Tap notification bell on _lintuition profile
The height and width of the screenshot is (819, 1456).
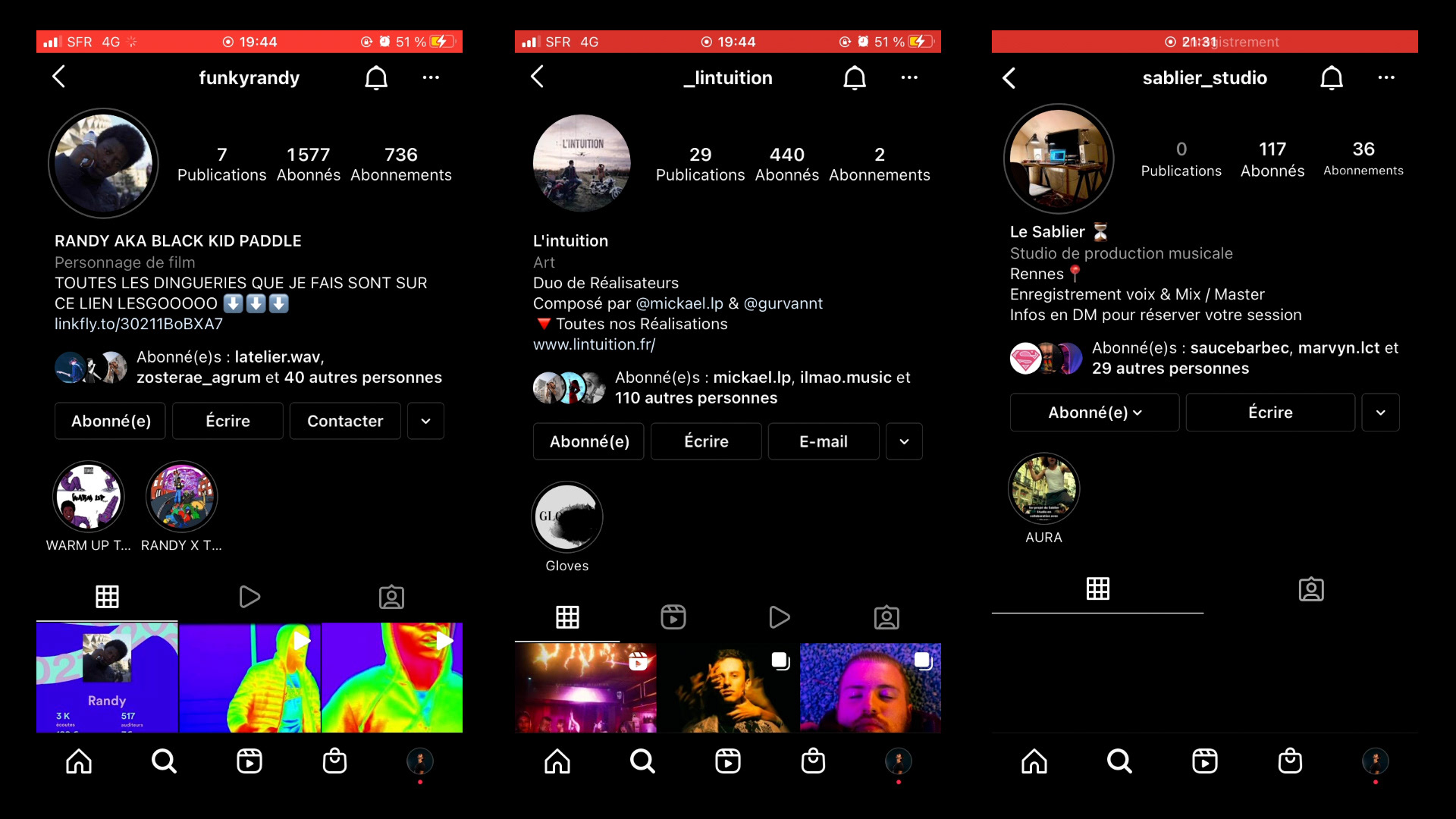tap(855, 77)
